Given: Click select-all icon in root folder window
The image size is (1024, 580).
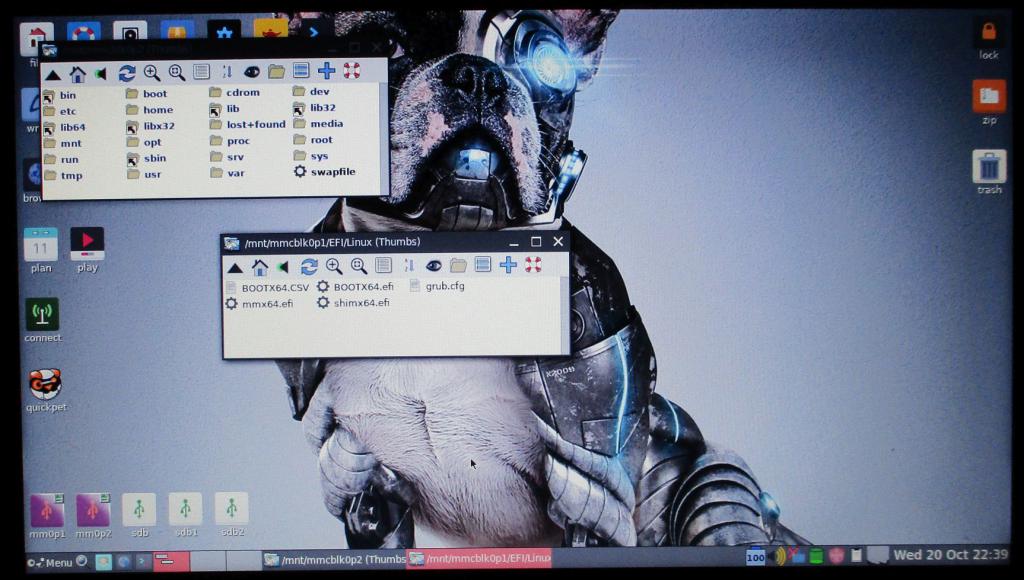Looking at the screenshot, I should (300, 71).
